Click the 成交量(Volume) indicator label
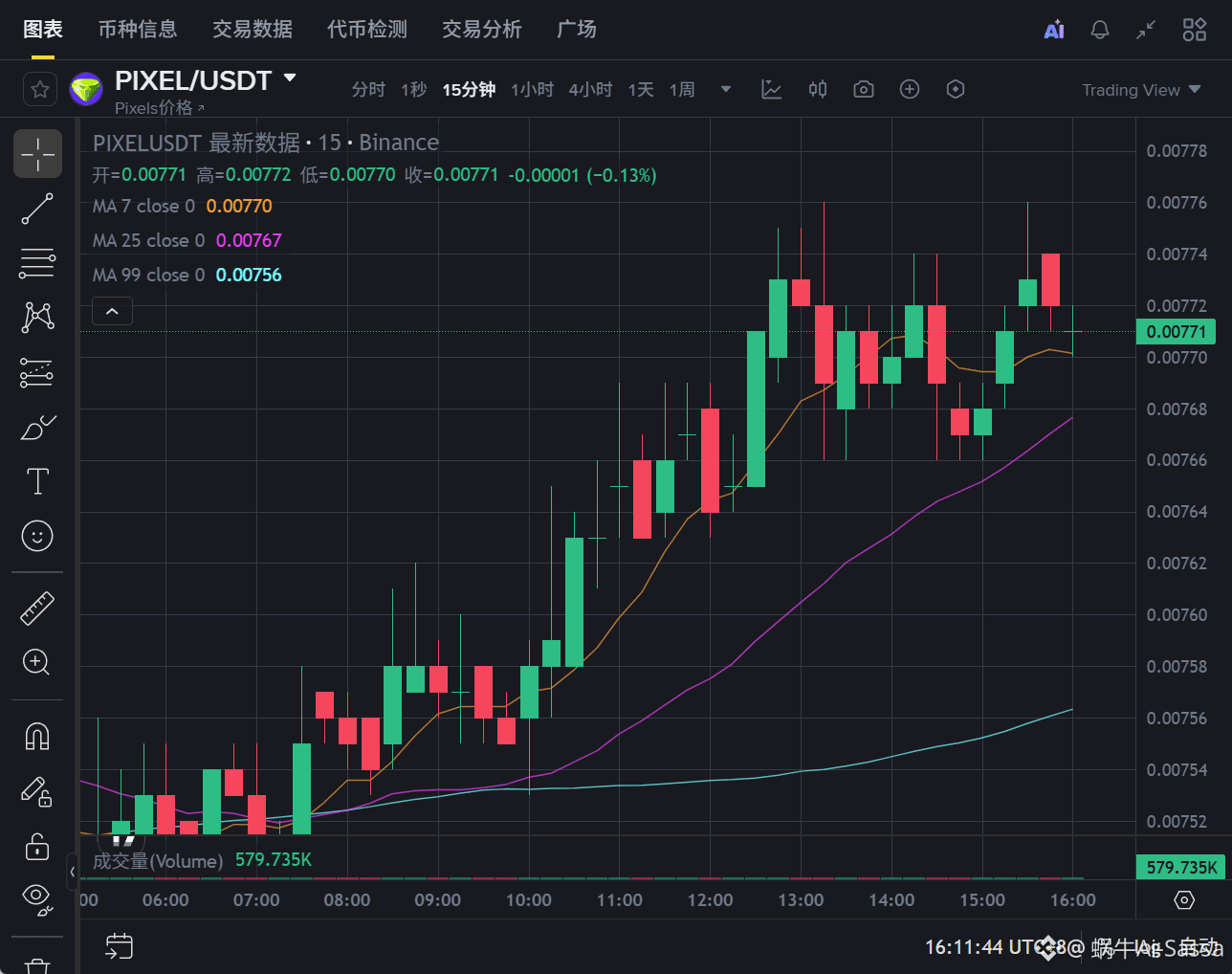The image size is (1232, 974). pyautogui.click(x=158, y=861)
